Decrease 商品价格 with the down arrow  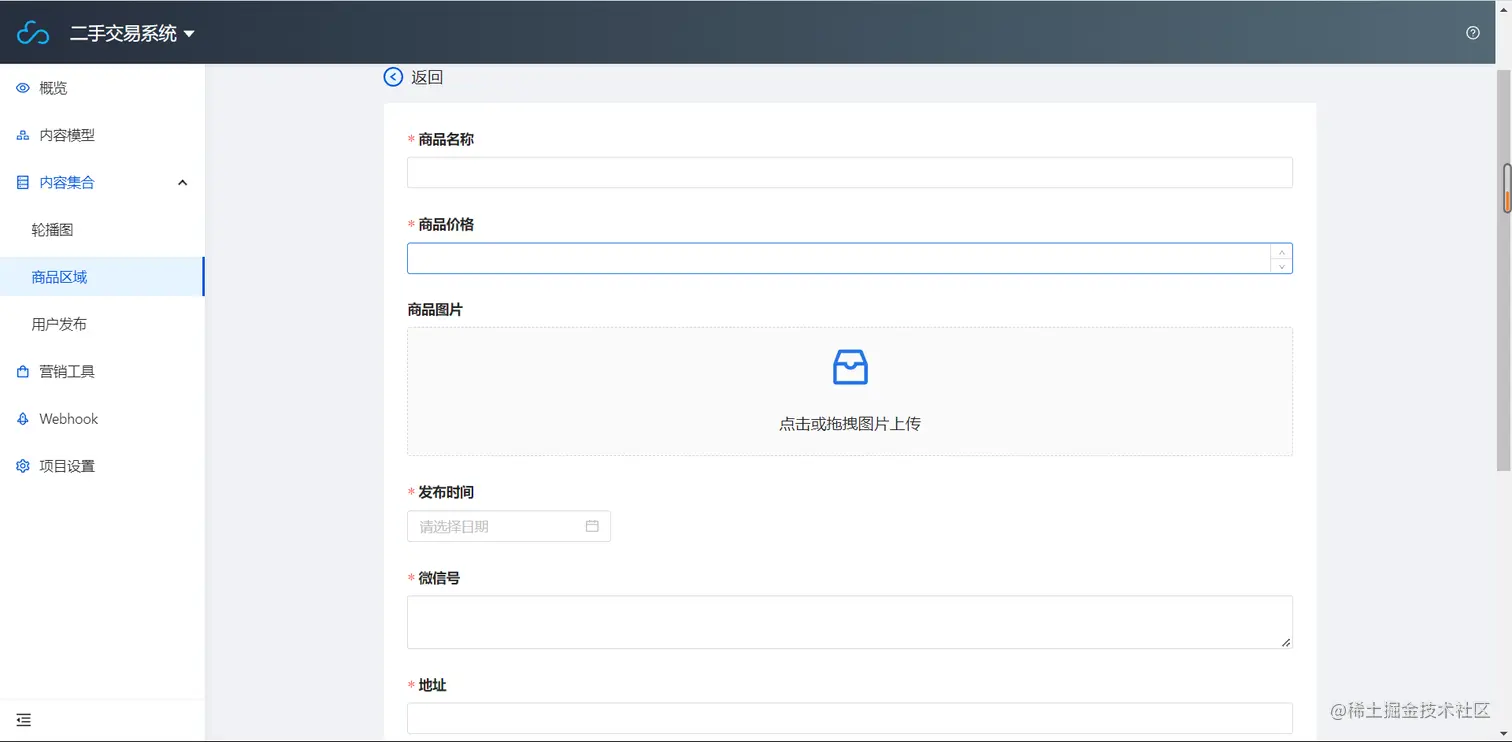coord(1281,266)
